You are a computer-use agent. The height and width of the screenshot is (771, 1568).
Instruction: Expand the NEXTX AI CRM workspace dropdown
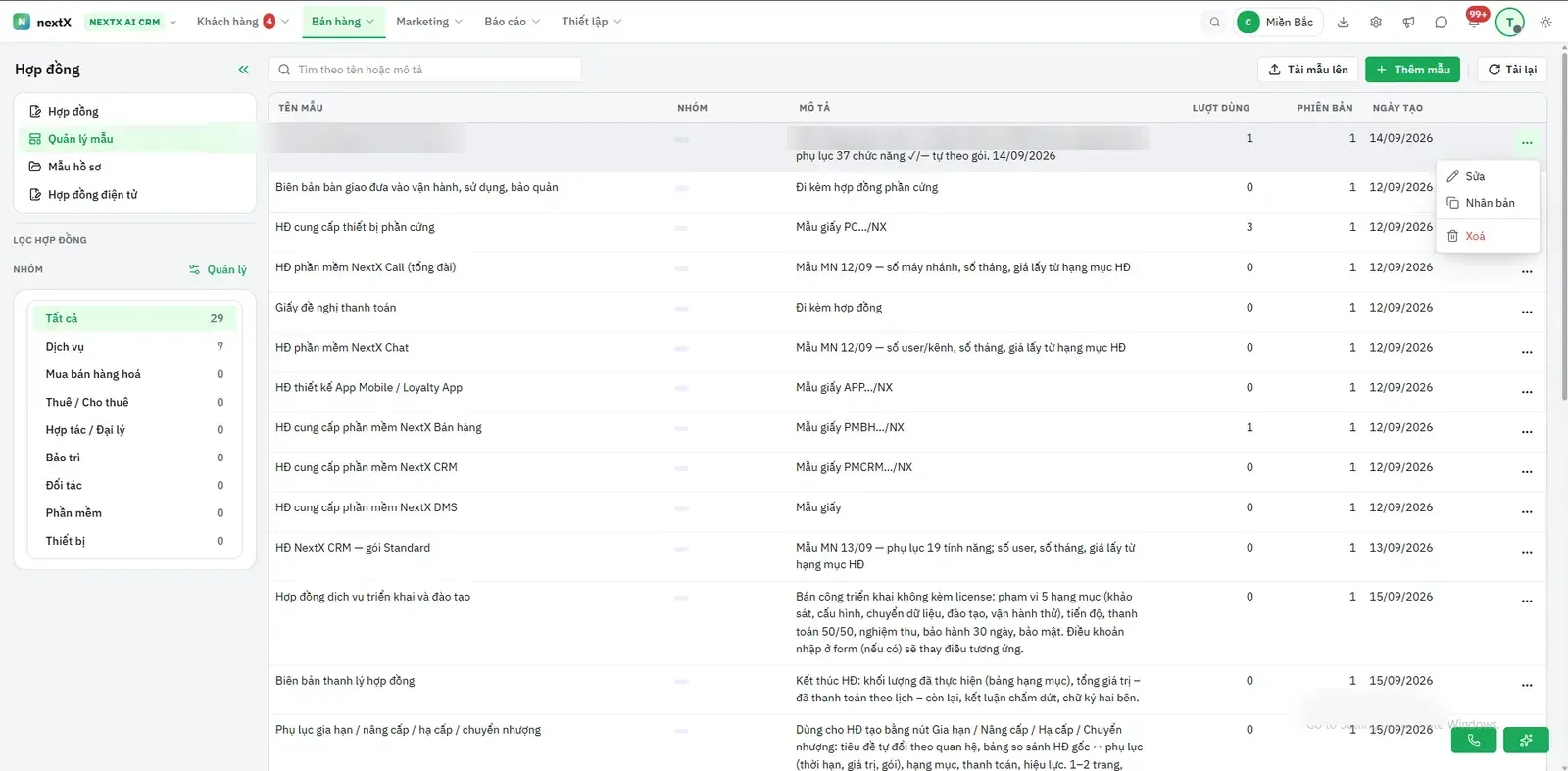pos(132,22)
